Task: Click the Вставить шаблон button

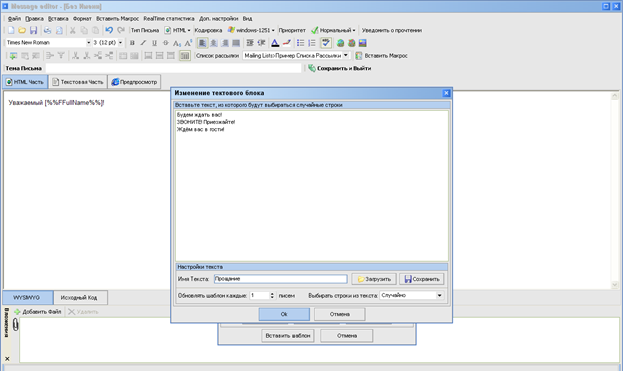Action: click(288, 336)
